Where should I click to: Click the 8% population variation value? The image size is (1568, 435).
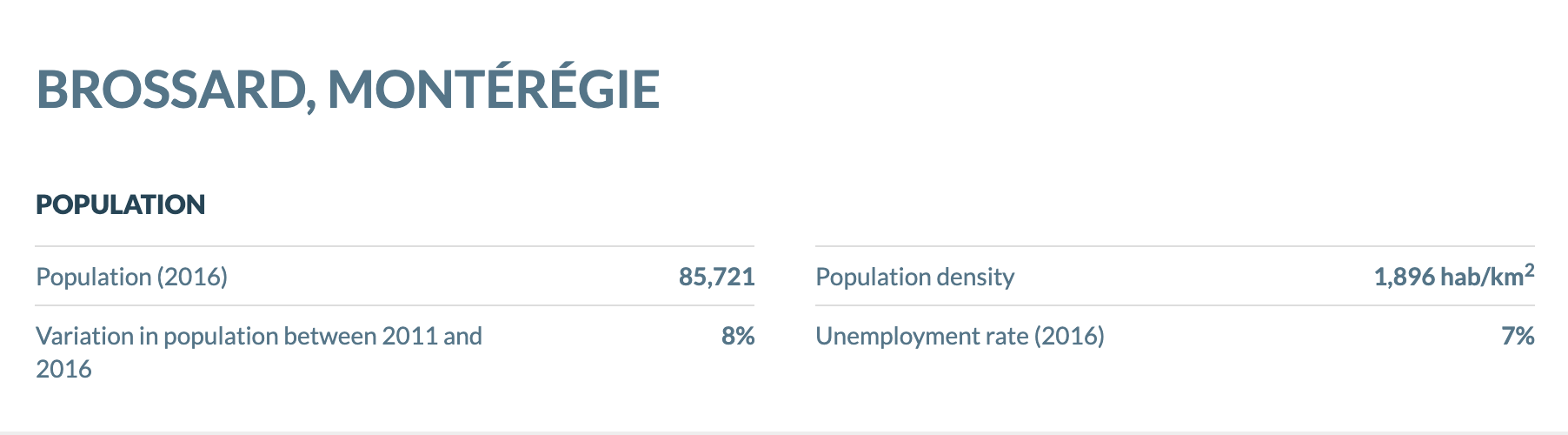coord(737,336)
